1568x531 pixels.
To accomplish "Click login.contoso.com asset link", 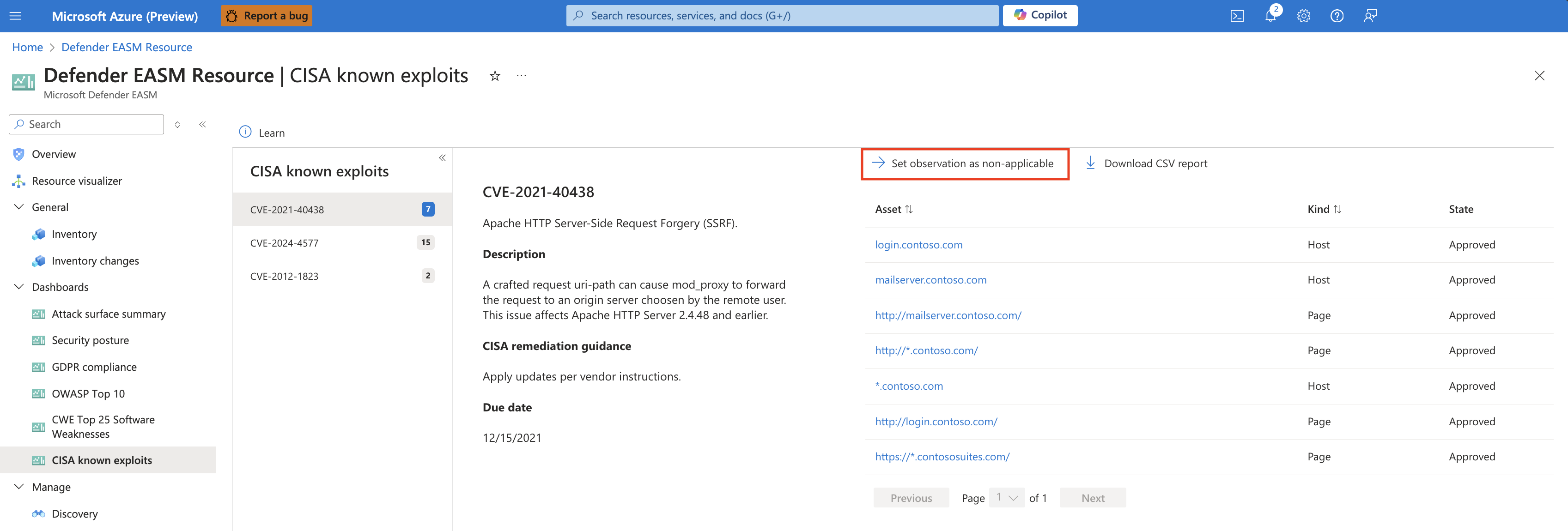I will point(917,243).
